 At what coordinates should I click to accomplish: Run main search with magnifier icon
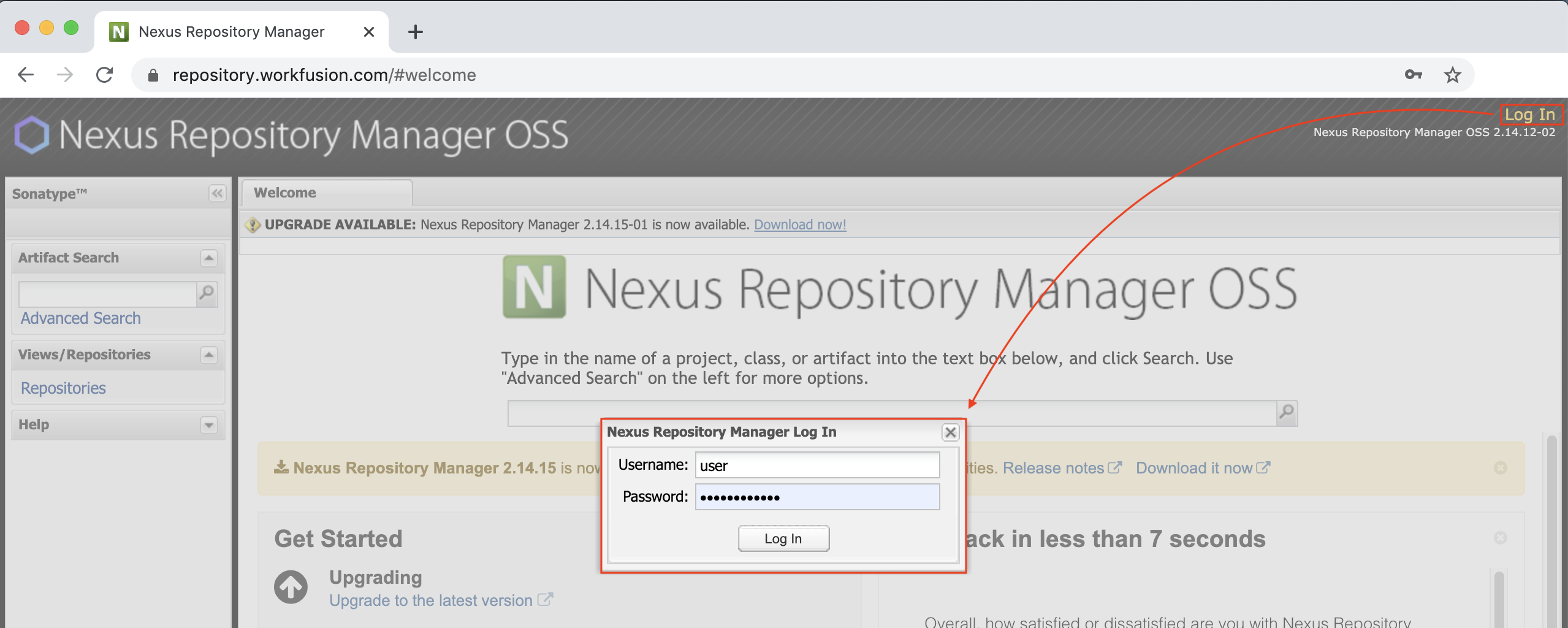pyautogui.click(x=1287, y=413)
